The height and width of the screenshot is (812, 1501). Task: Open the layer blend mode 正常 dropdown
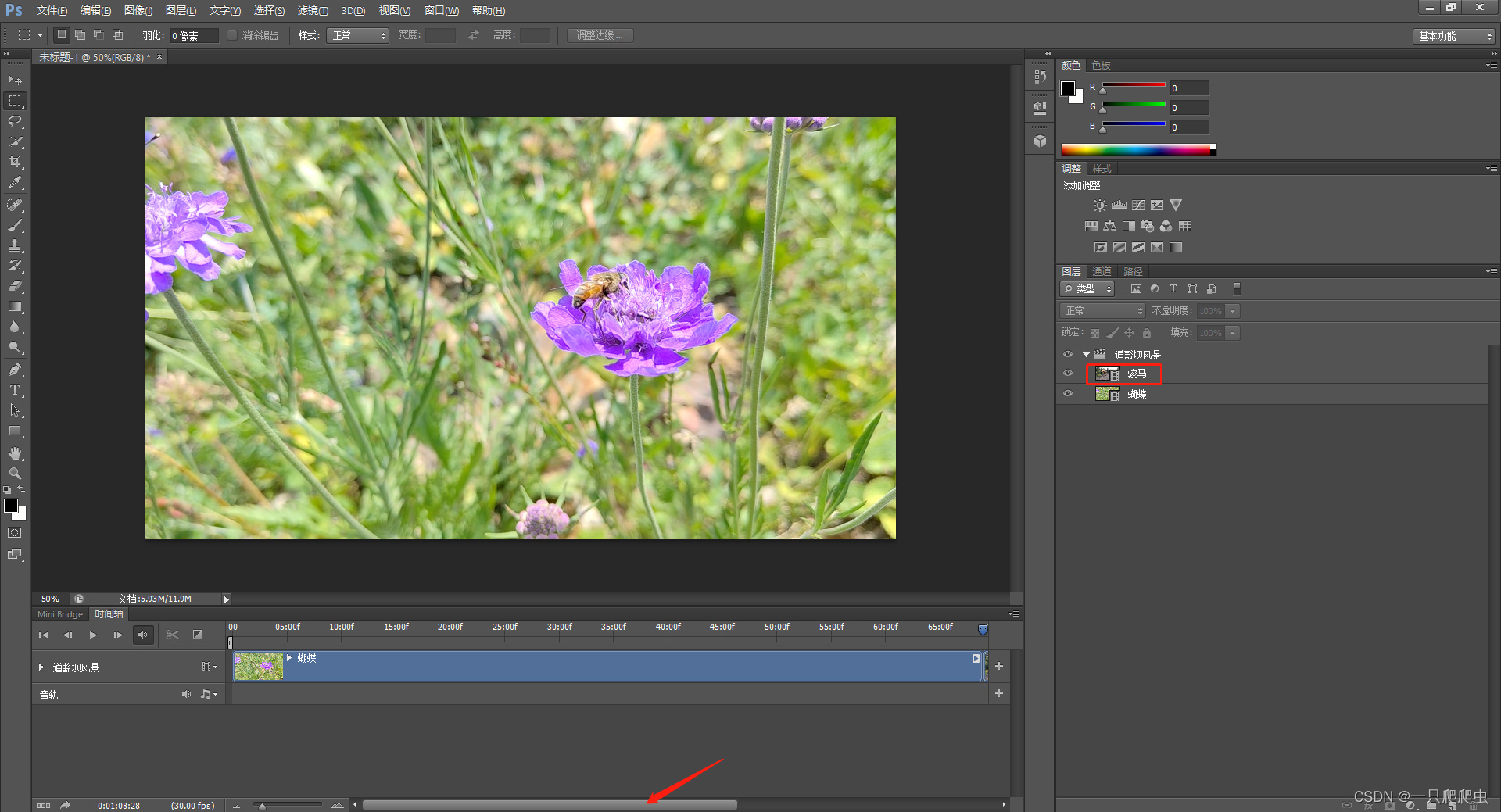1102,311
